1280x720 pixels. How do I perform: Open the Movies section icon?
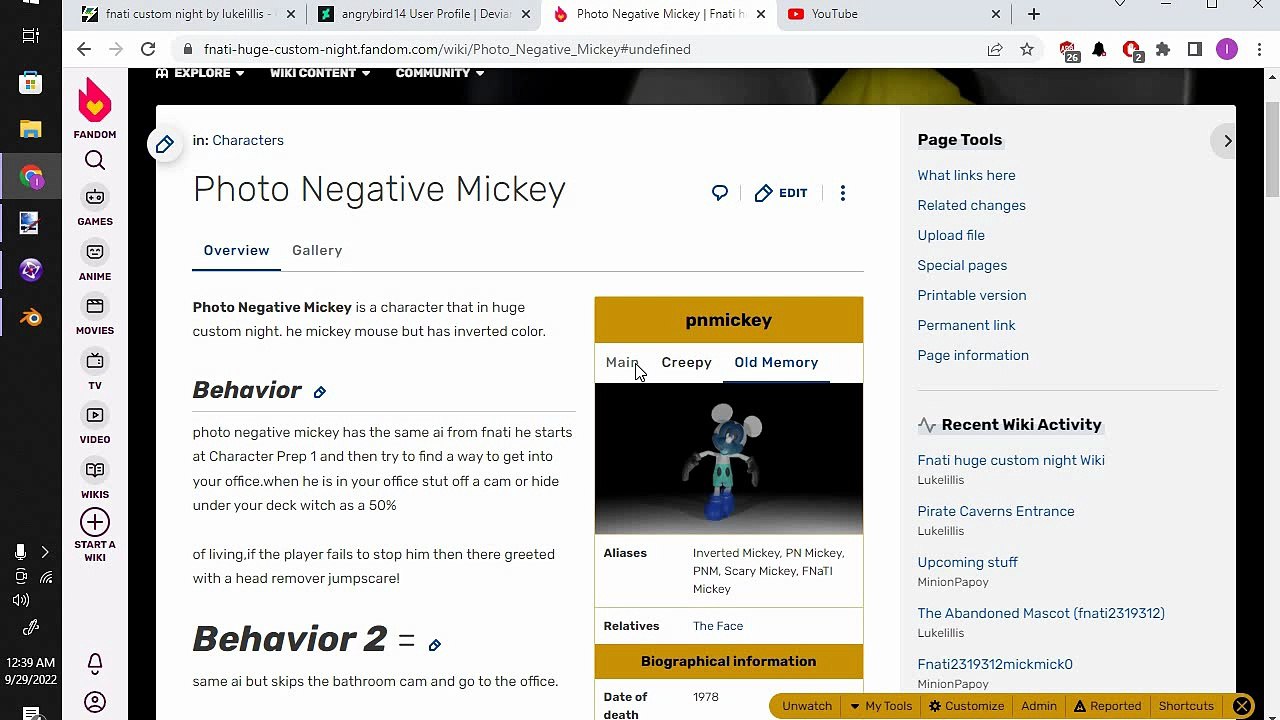pyautogui.click(x=95, y=306)
